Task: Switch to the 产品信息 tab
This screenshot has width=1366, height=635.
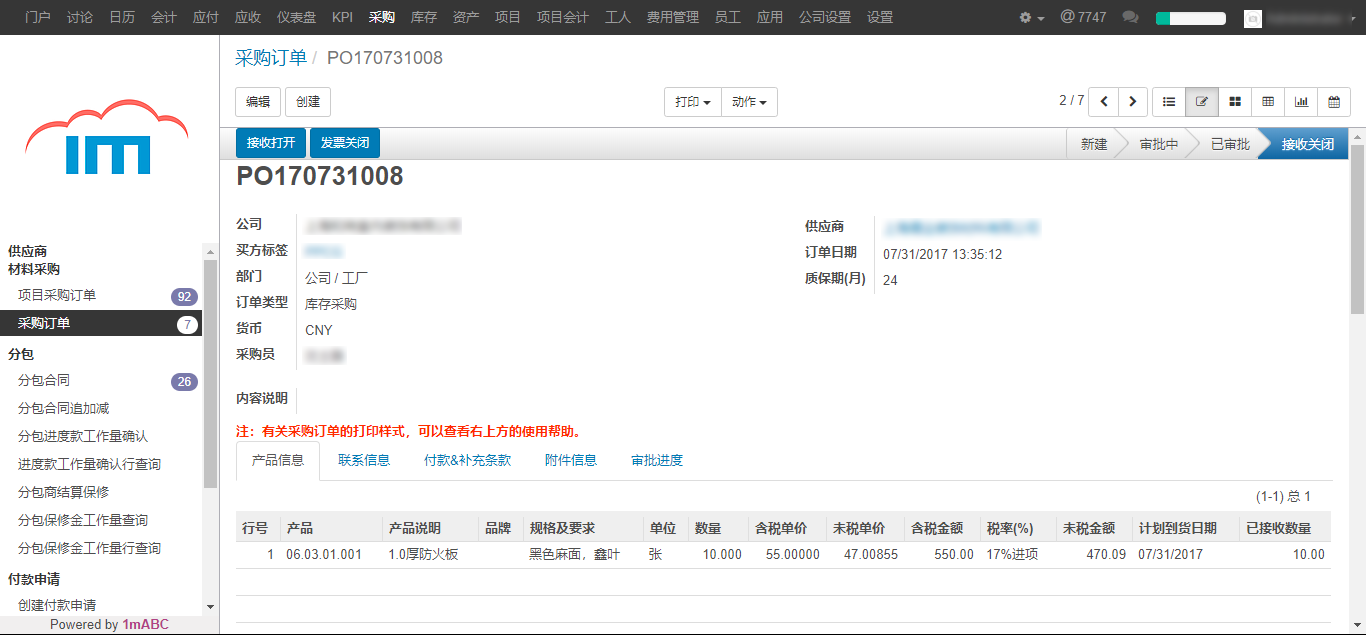Action: click(x=278, y=461)
